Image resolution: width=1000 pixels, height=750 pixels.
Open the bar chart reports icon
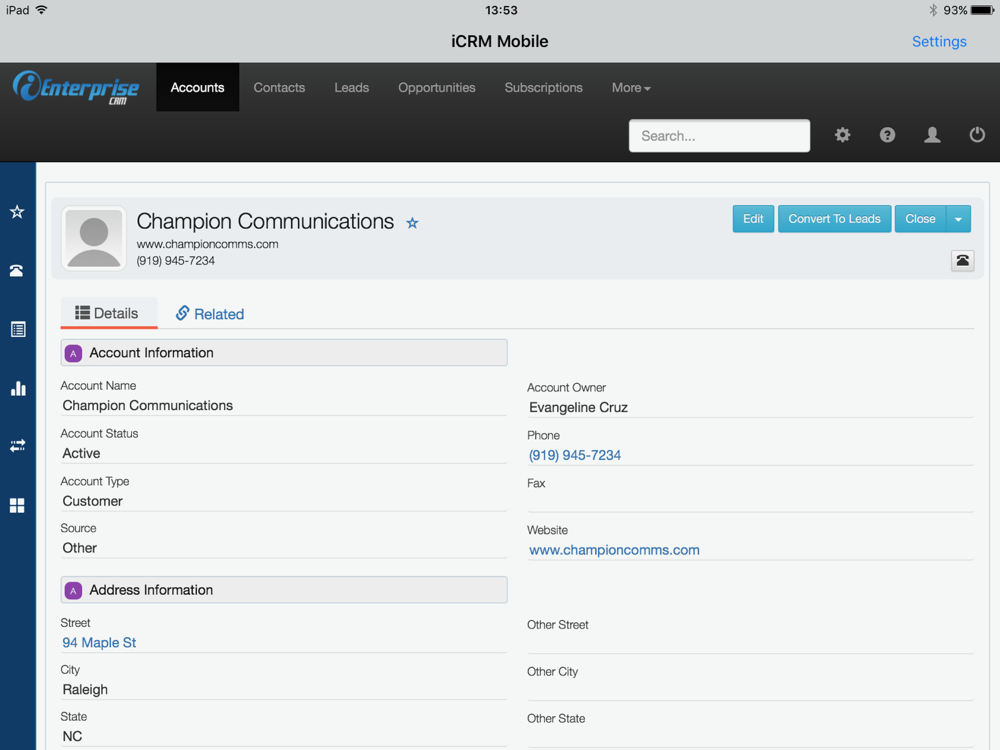18,388
